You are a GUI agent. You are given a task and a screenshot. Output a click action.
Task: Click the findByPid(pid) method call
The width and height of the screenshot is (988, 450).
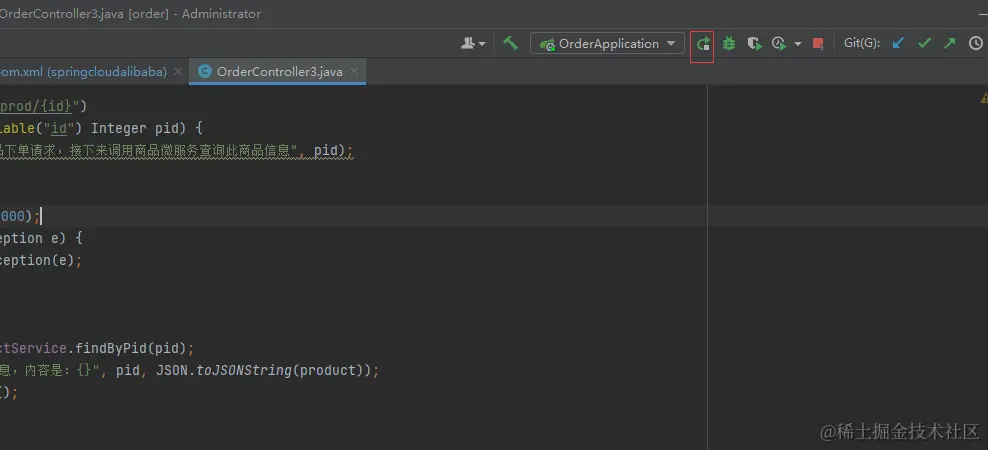(131, 349)
